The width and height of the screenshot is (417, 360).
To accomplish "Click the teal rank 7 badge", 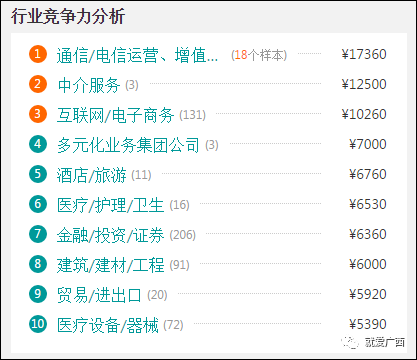I will coord(38,234).
